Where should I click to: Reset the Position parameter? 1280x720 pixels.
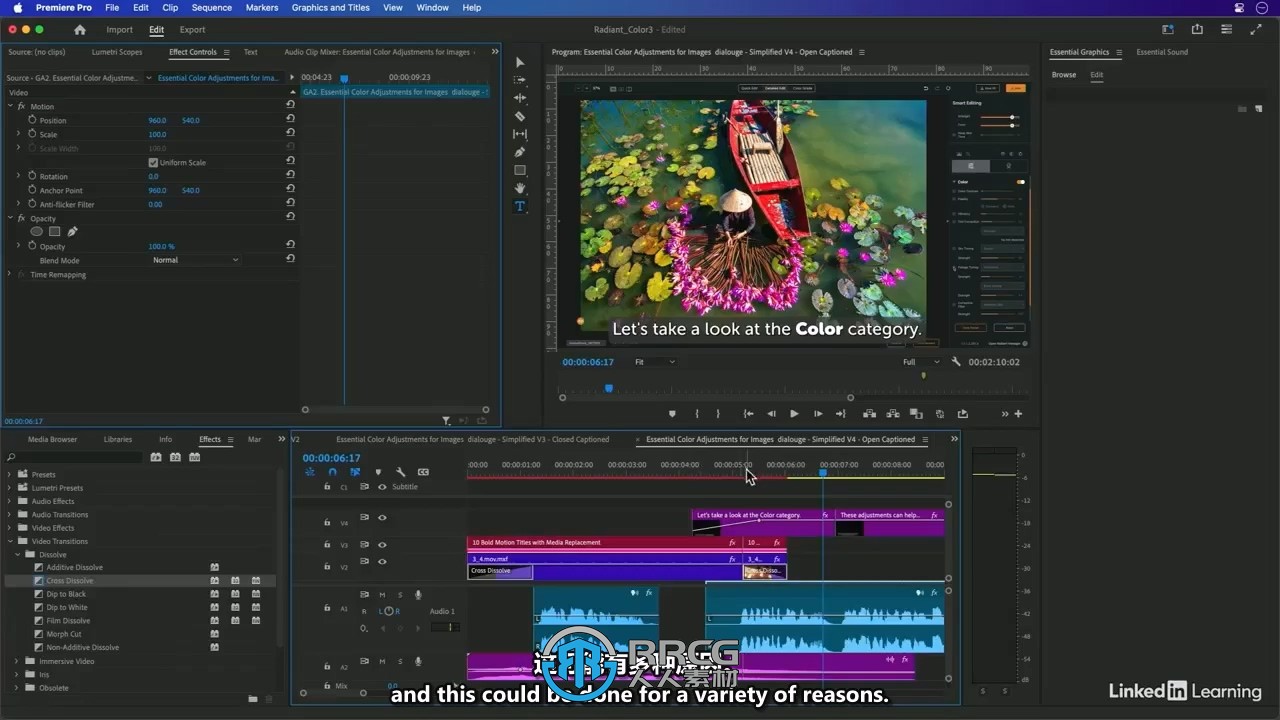[x=290, y=120]
